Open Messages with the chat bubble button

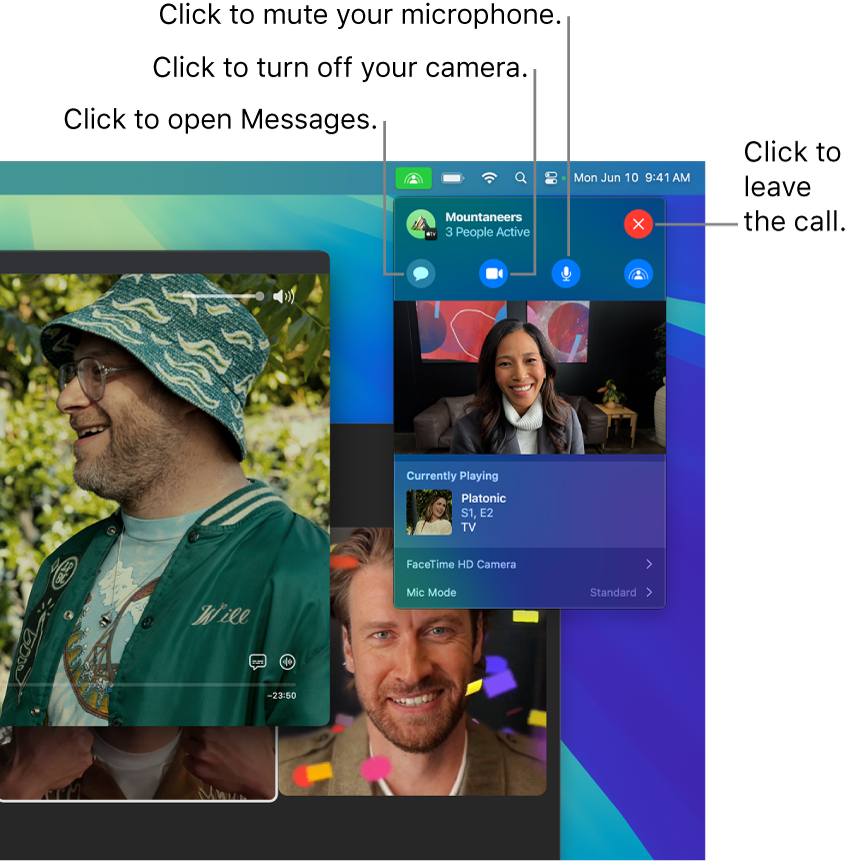[x=421, y=274]
